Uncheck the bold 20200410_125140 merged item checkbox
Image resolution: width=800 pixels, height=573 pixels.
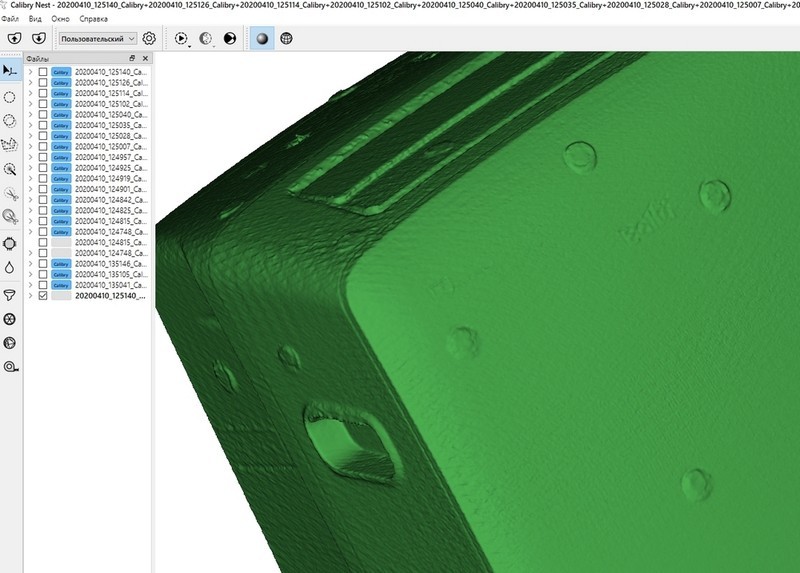click(43, 296)
